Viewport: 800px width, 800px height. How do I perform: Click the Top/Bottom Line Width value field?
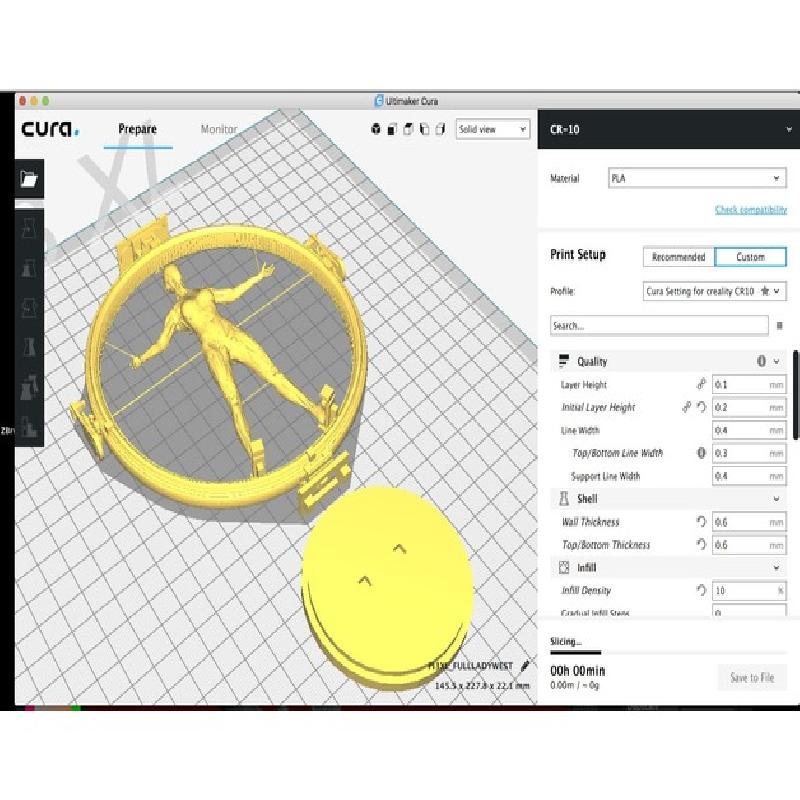tap(749, 453)
